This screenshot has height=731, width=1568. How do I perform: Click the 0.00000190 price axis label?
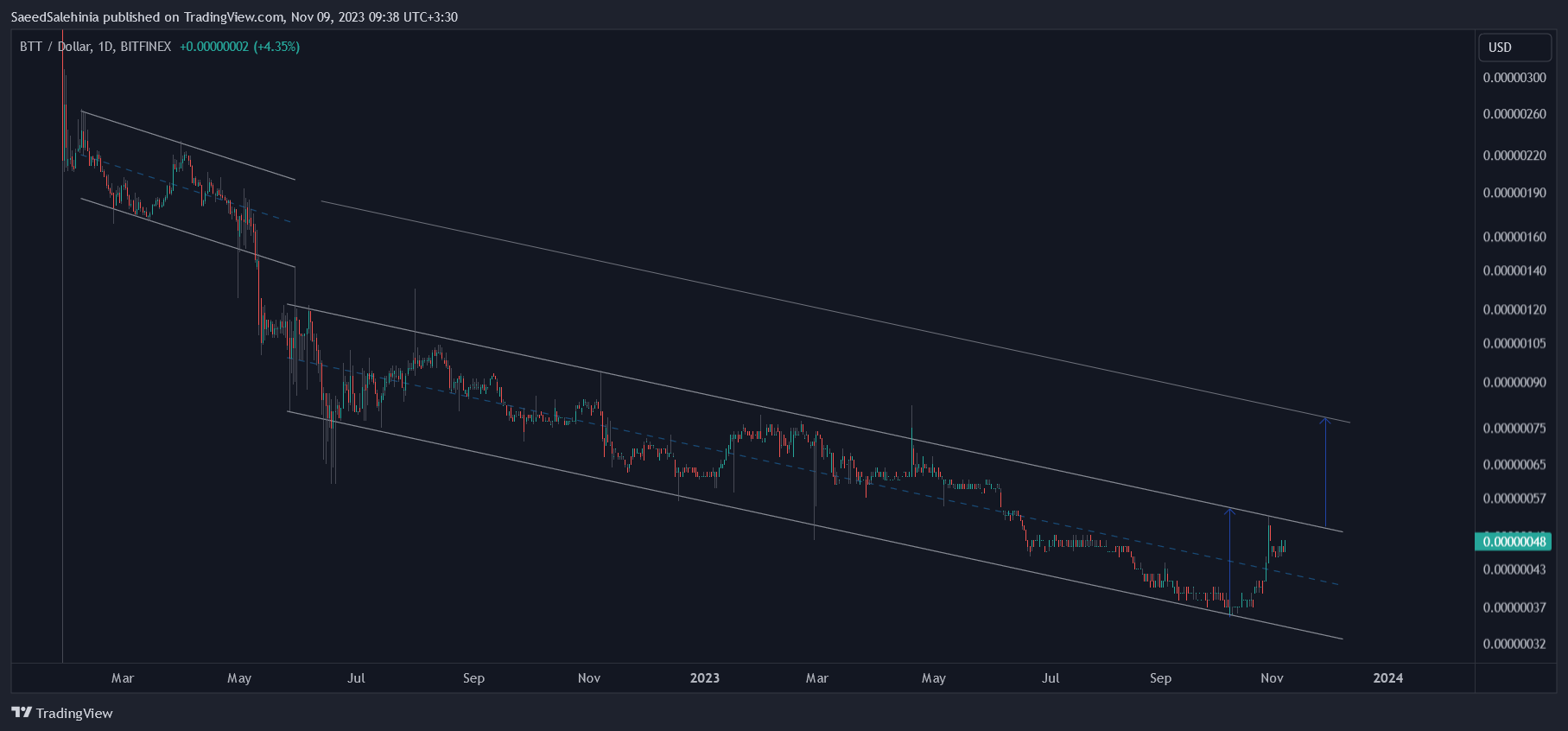pyautogui.click(x=1514, y=193)
